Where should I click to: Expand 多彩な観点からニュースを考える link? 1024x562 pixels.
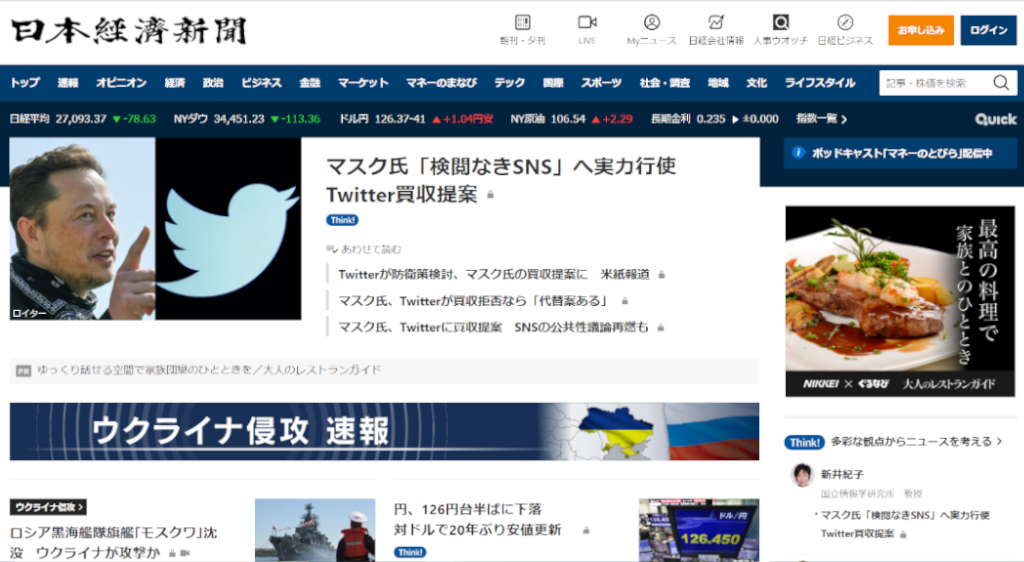916,442
